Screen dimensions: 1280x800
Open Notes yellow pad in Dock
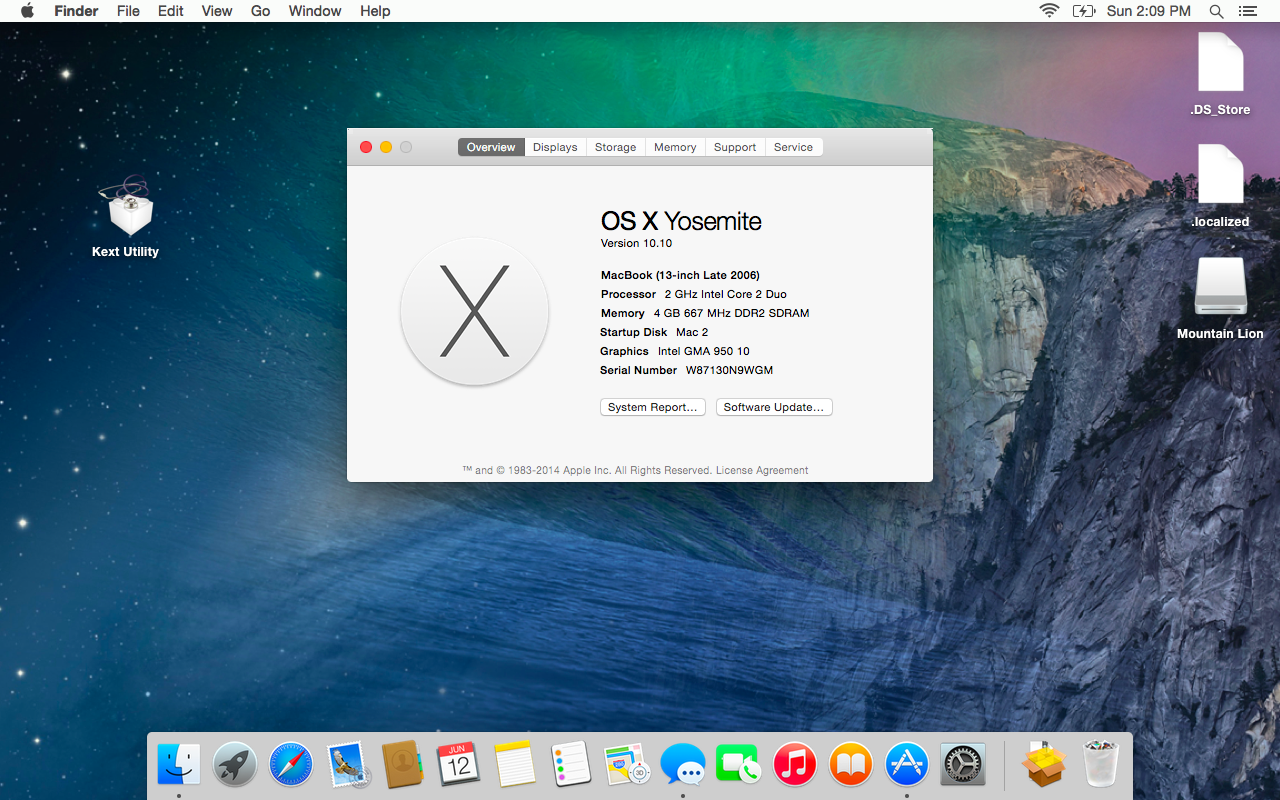[515, 765]
